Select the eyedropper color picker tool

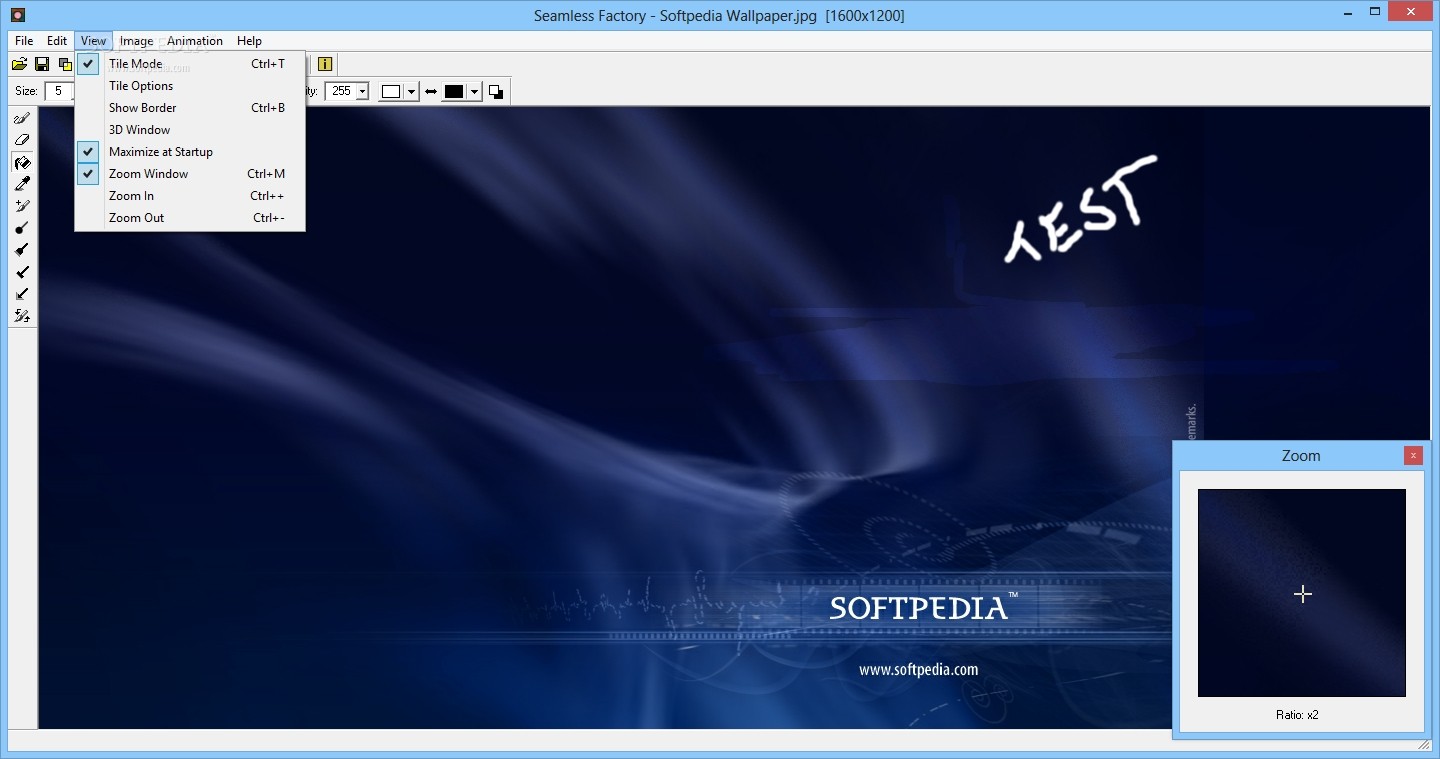pyautogui.click(x=22, y=184)
